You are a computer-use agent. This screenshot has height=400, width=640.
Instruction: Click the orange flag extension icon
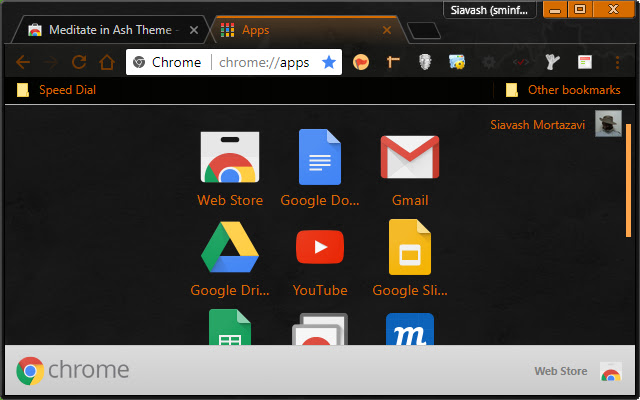click(361, 62)
